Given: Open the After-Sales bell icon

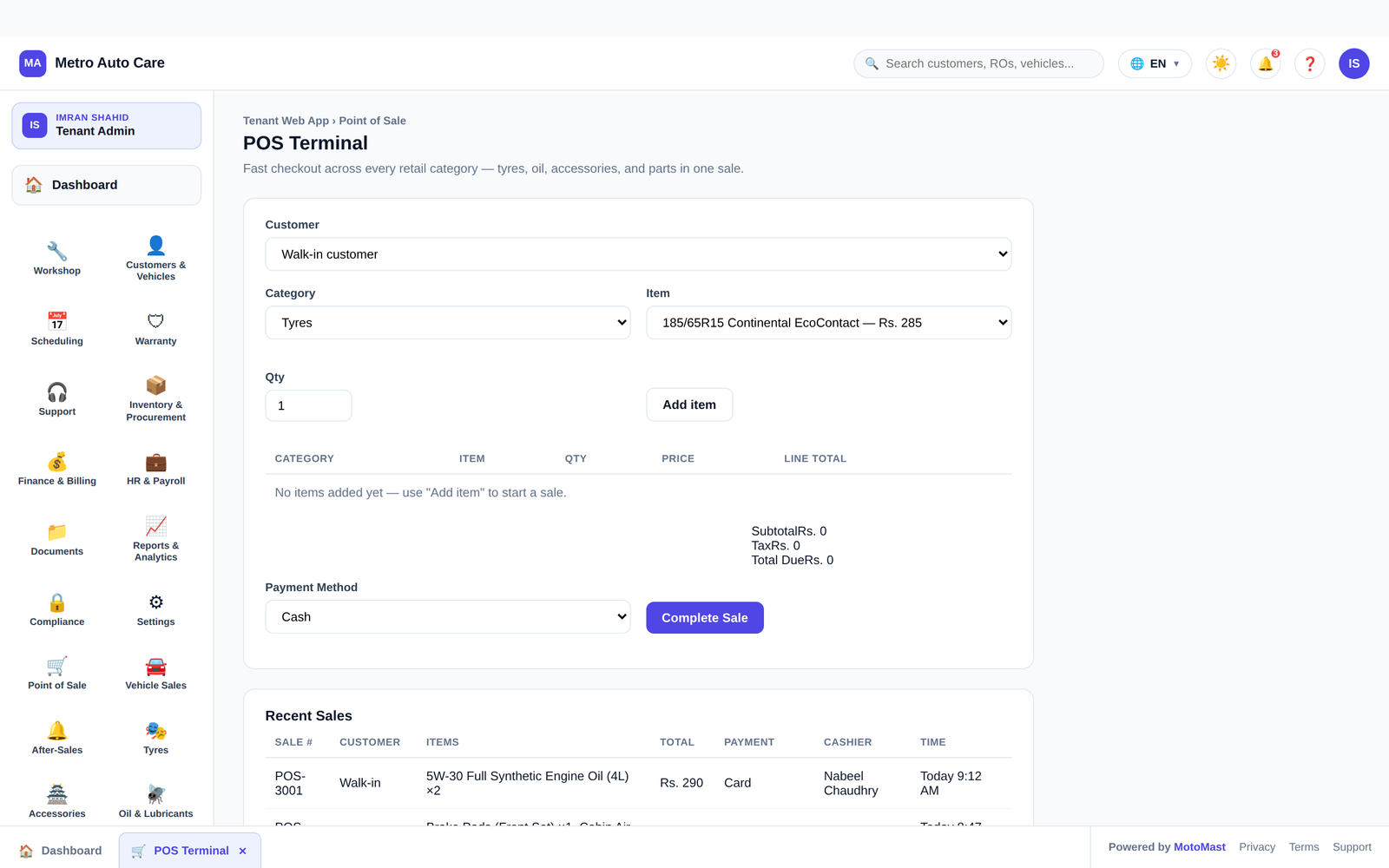Looking at the screenshot, I should 57,739.
